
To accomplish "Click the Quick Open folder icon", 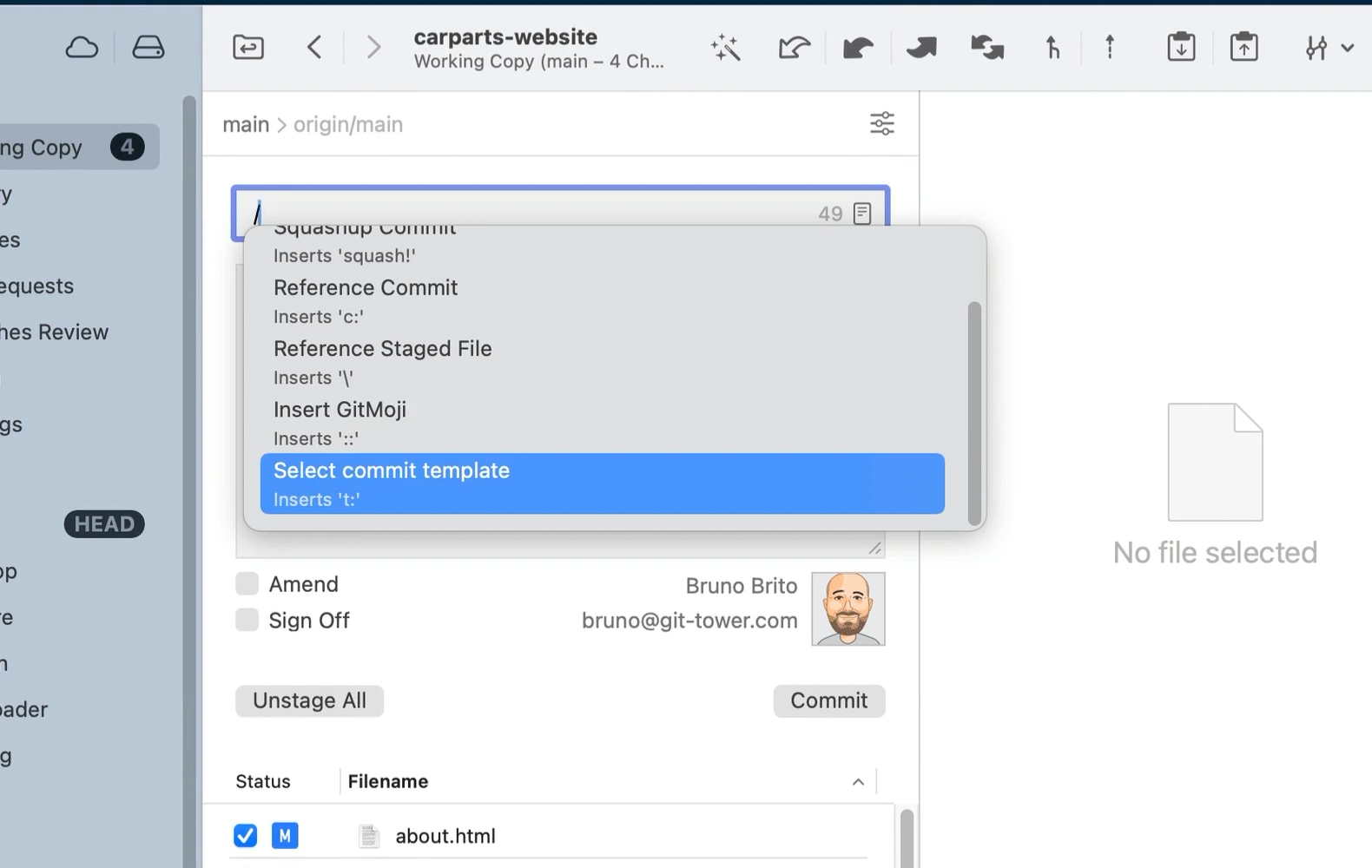I will point(248,47).
